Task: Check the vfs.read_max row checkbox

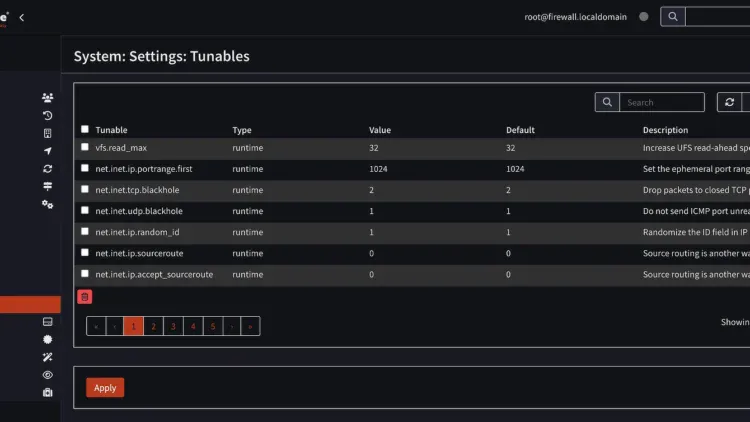Action: coord(85,147)
